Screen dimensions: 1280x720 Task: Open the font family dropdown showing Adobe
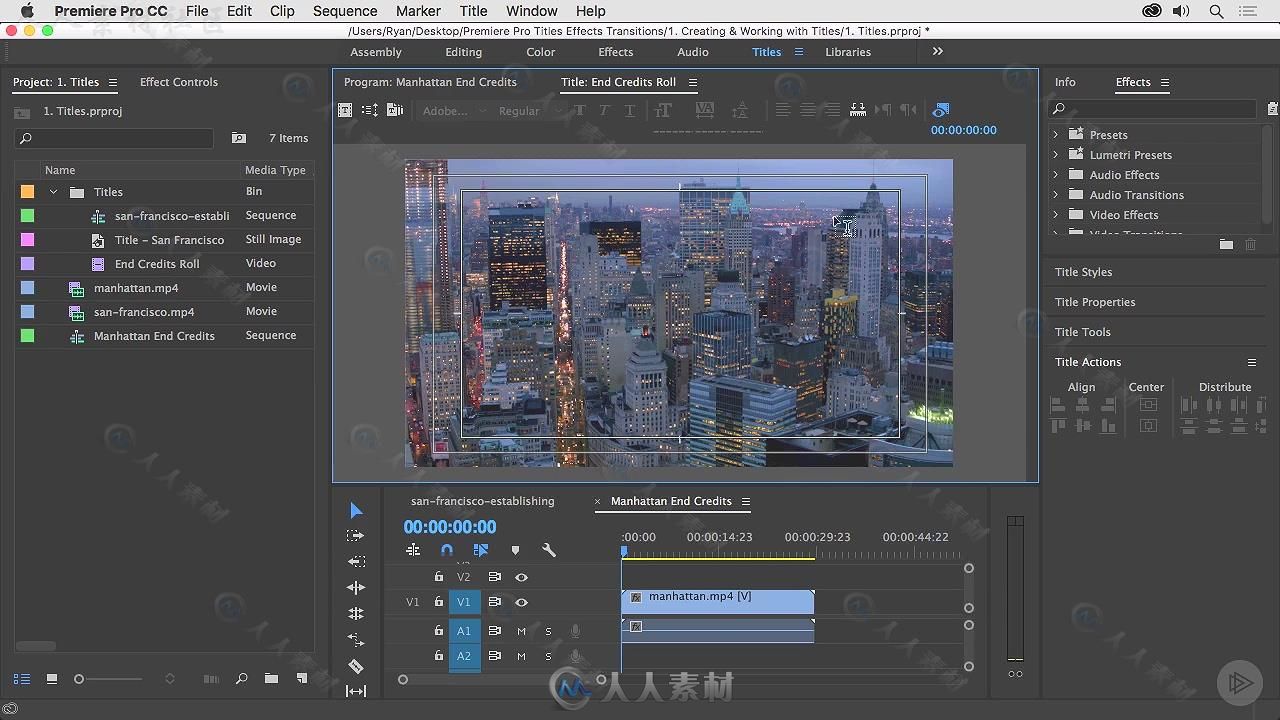coord(452,111)
